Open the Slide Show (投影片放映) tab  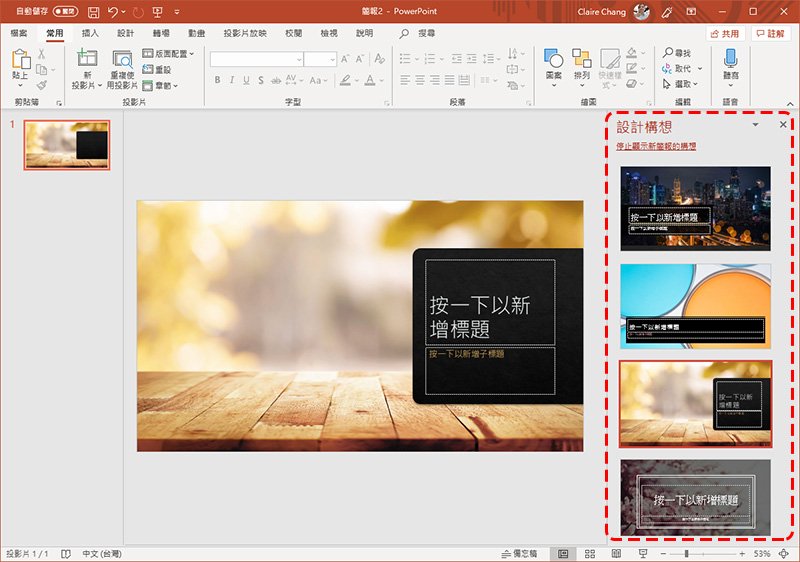pos(244,33)
